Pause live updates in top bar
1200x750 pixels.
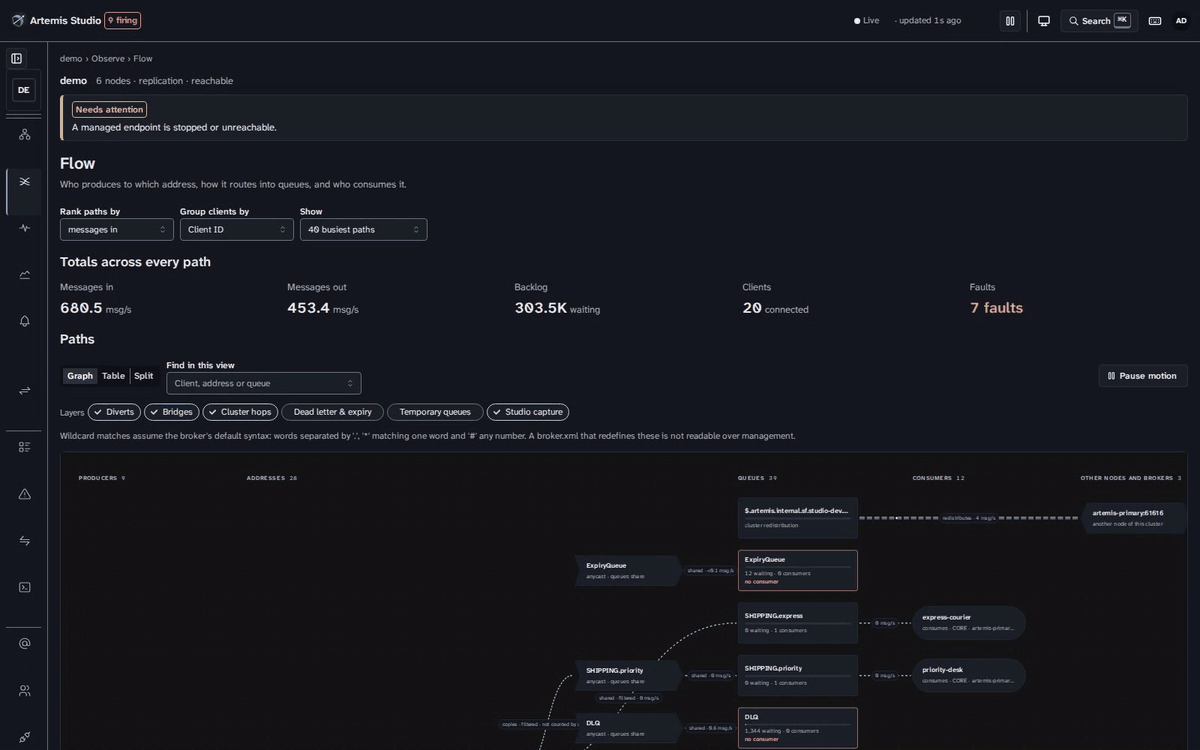(x=1010, y=21)
